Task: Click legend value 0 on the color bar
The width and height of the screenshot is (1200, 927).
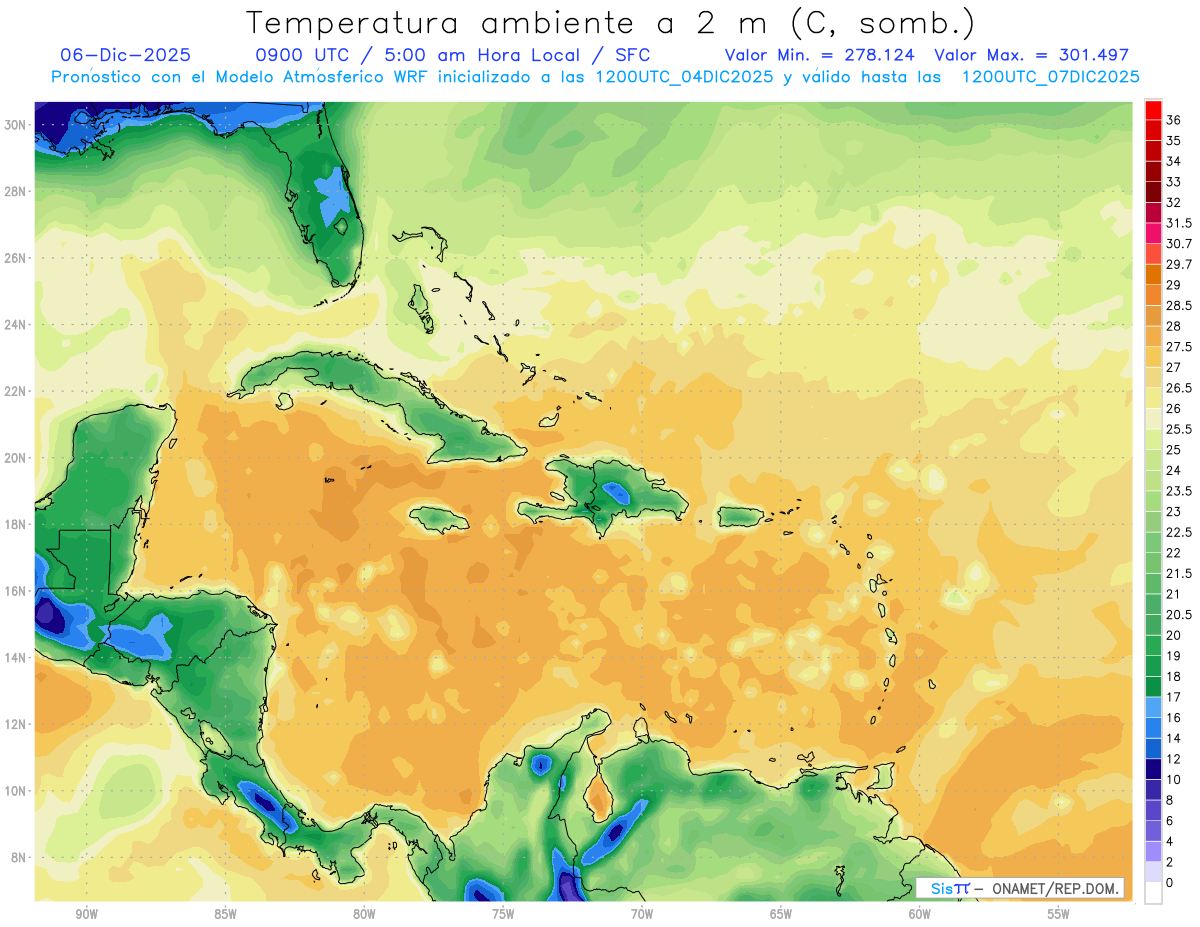Action: 1171,883
